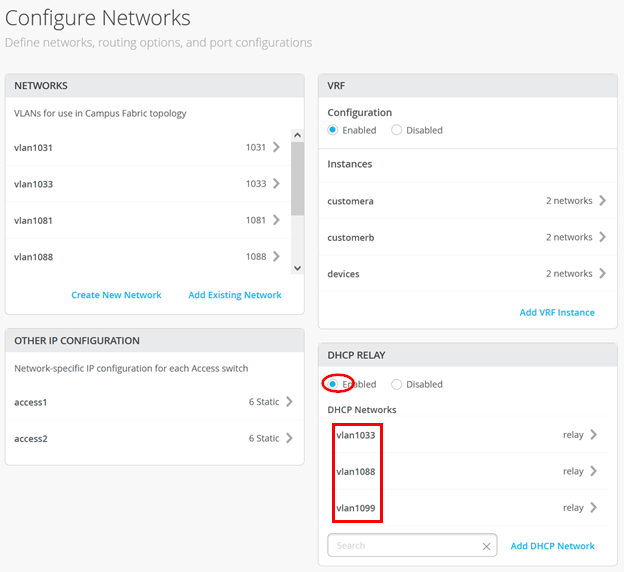
Task: Click Create New Network link
Action: tap(116, 295)
